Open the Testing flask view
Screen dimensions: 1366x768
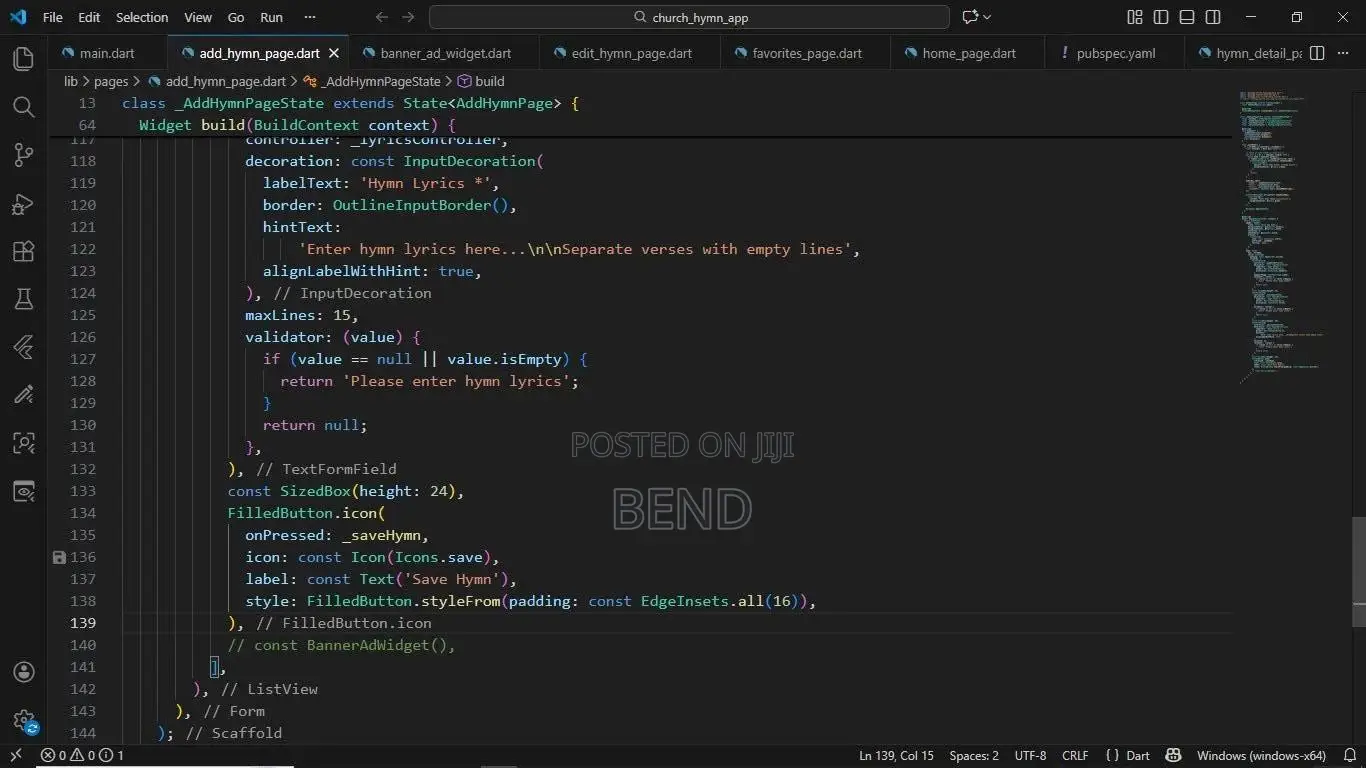24,299
